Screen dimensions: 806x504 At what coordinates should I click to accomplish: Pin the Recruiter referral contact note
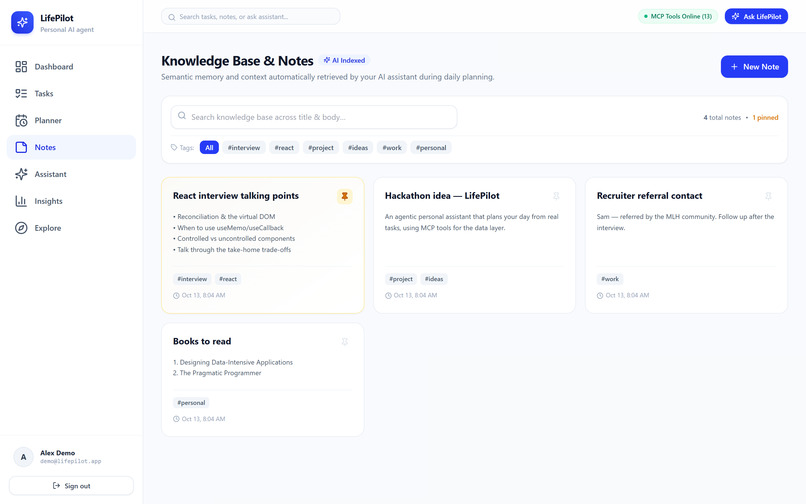768,196
